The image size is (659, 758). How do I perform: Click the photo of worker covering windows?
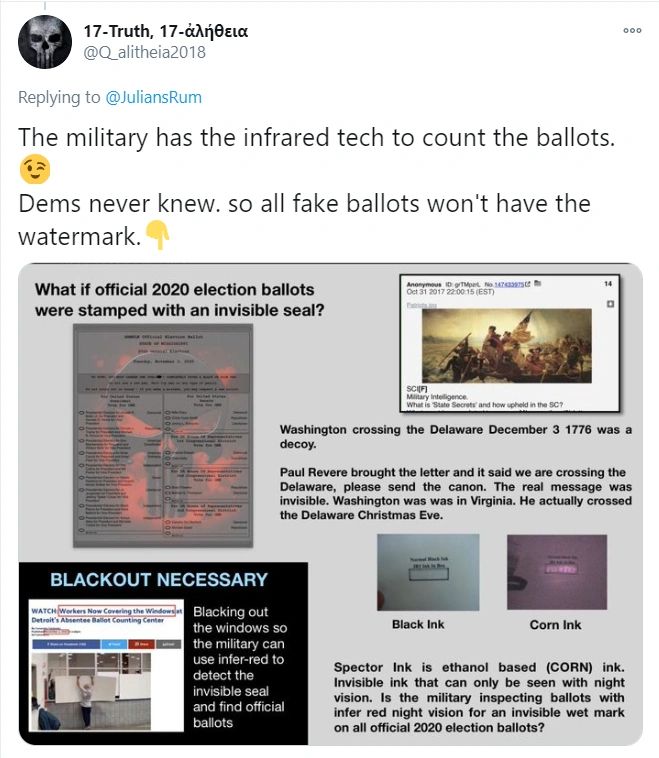point(91,692)
